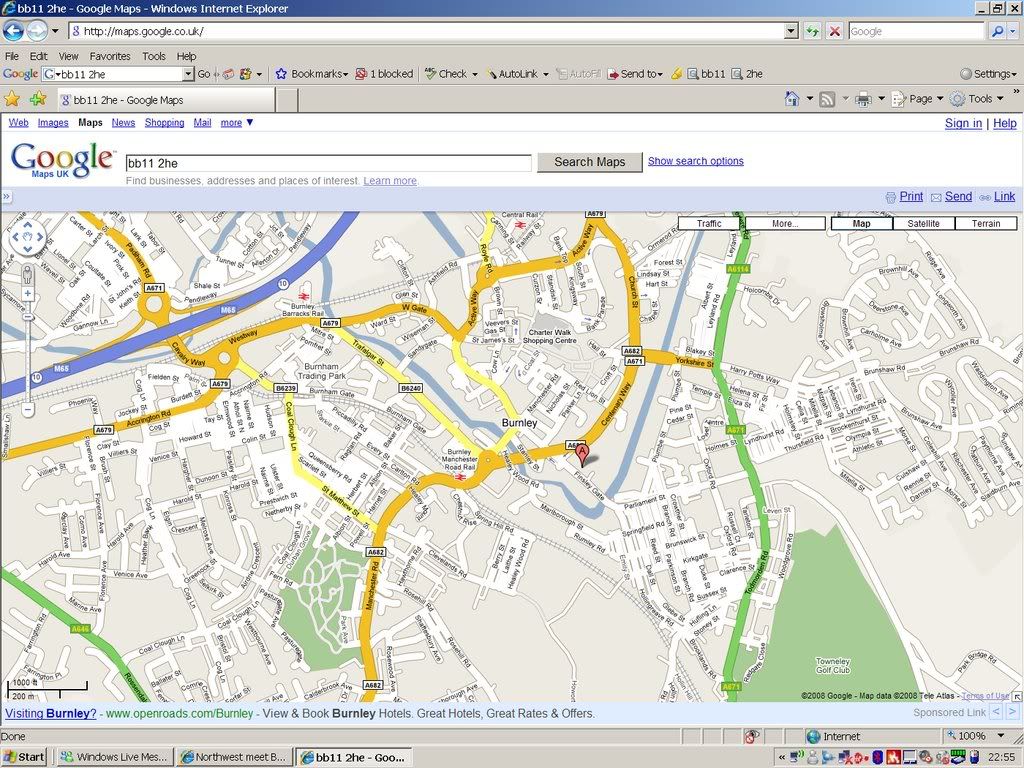This screenshot has height=768, width=1024.
Task: Refresh the page with green arrows icon
Action: tap(812, 31)
